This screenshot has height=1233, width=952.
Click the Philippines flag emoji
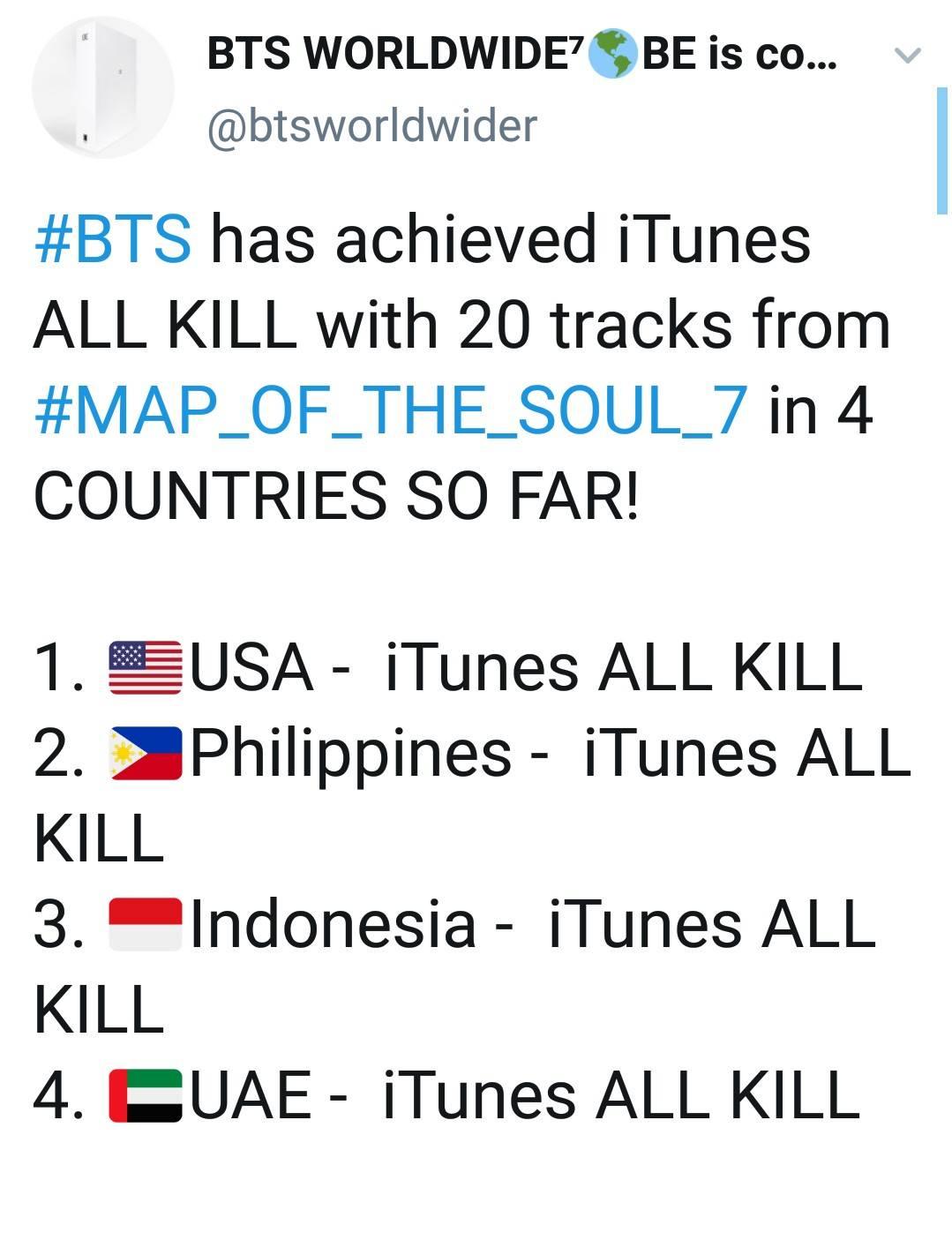click(x=145, y=753)
